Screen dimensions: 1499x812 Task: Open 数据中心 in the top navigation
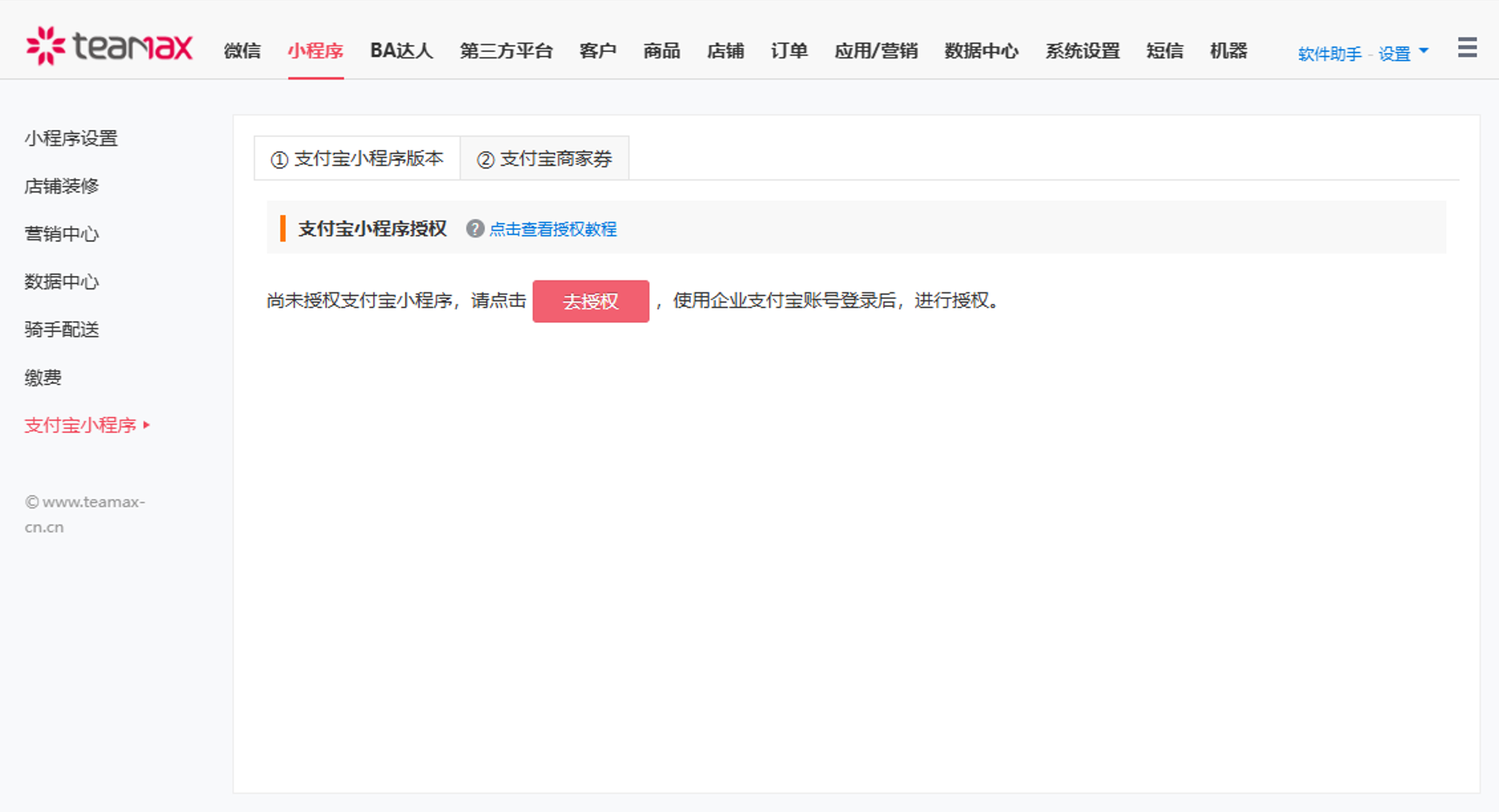[x=981, y=50]
